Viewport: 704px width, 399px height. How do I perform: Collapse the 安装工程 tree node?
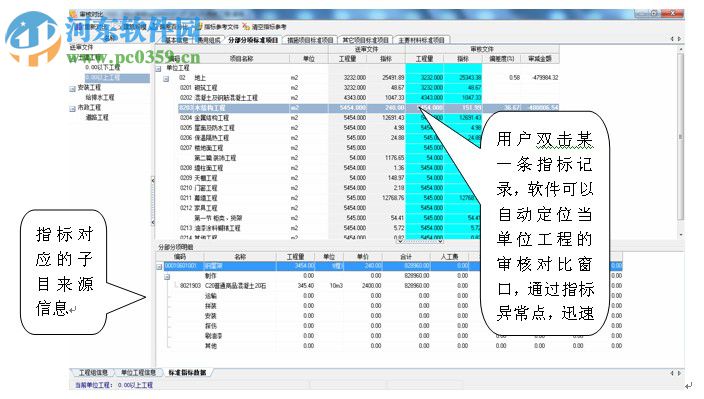73,88
